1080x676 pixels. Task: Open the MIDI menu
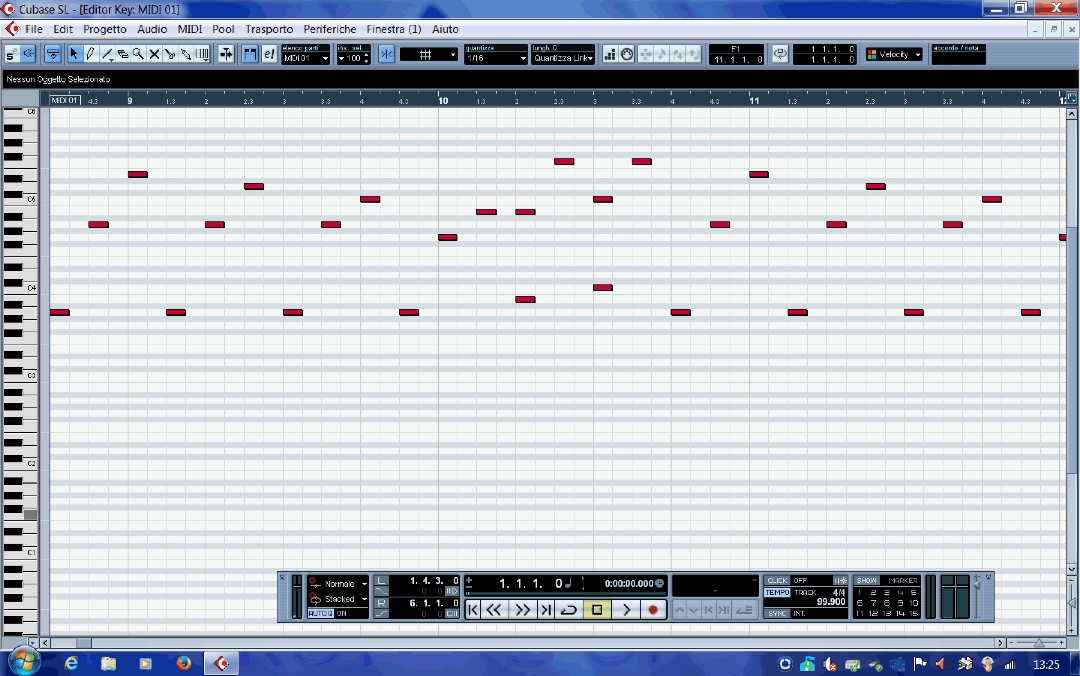coord(189,29)
